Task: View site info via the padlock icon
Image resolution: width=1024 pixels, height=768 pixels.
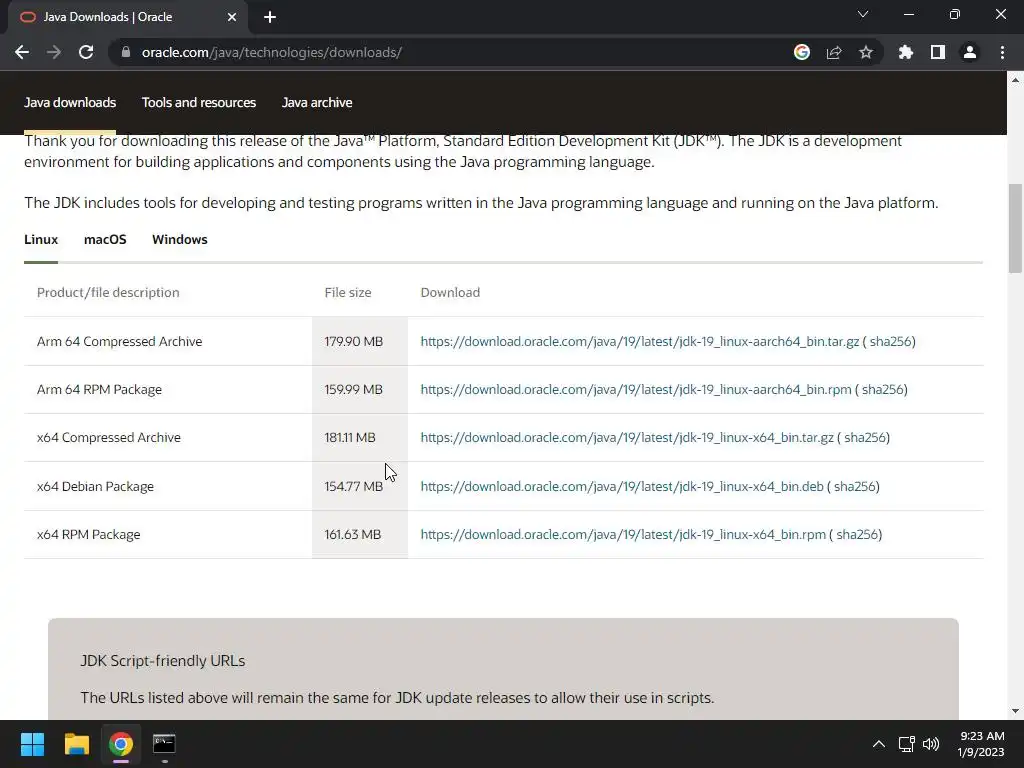Action: click(x=126, y=52)
